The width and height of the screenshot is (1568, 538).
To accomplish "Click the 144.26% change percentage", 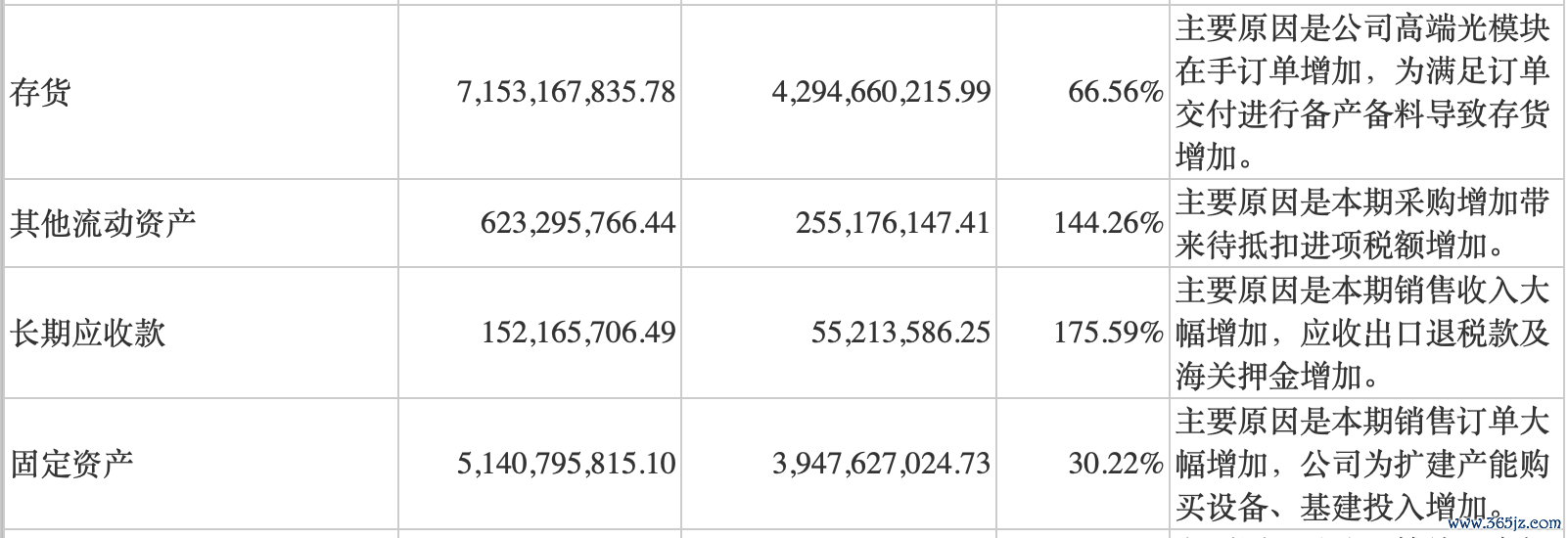I will 1108,223.
